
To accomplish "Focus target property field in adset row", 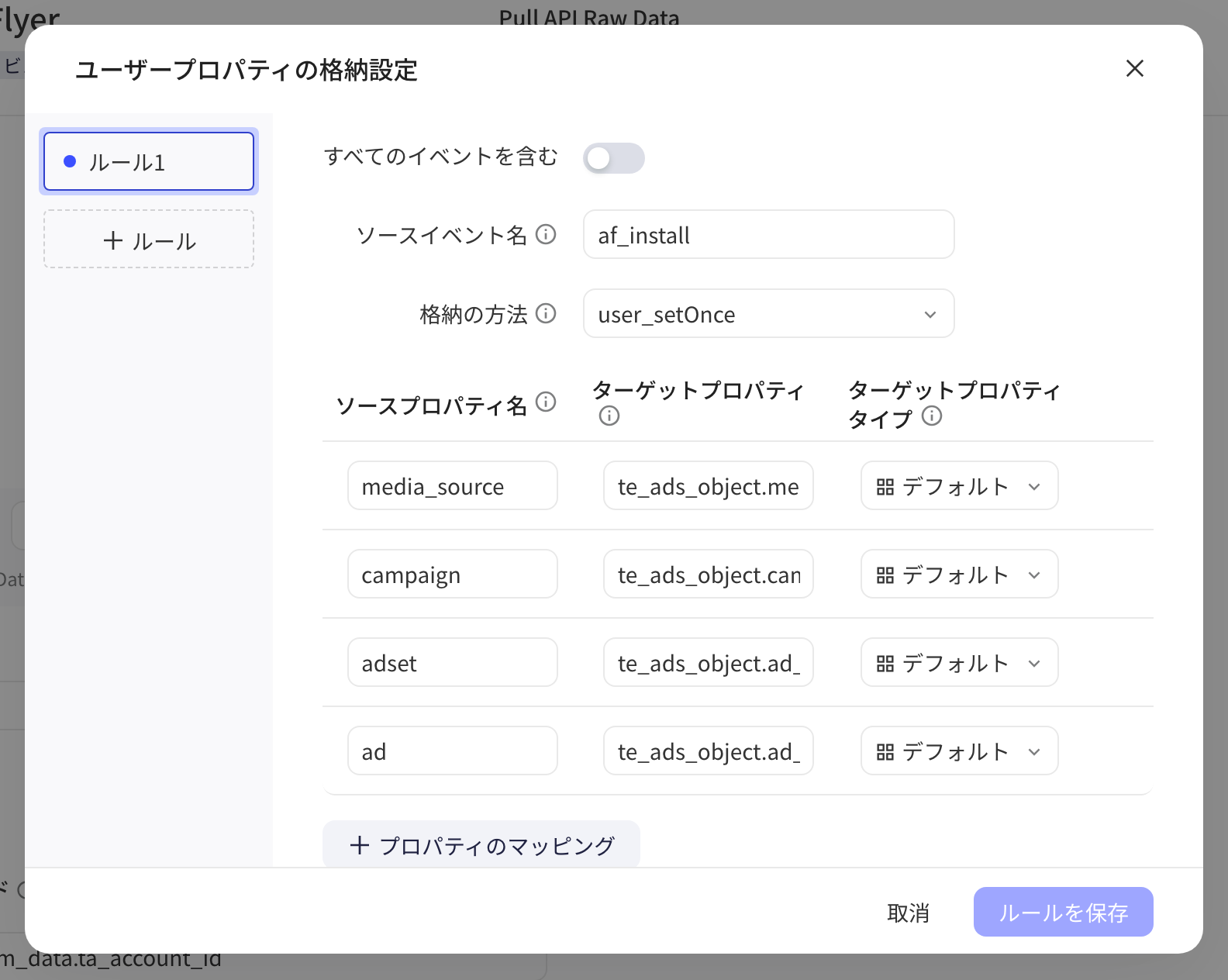I will pos(709,663).
